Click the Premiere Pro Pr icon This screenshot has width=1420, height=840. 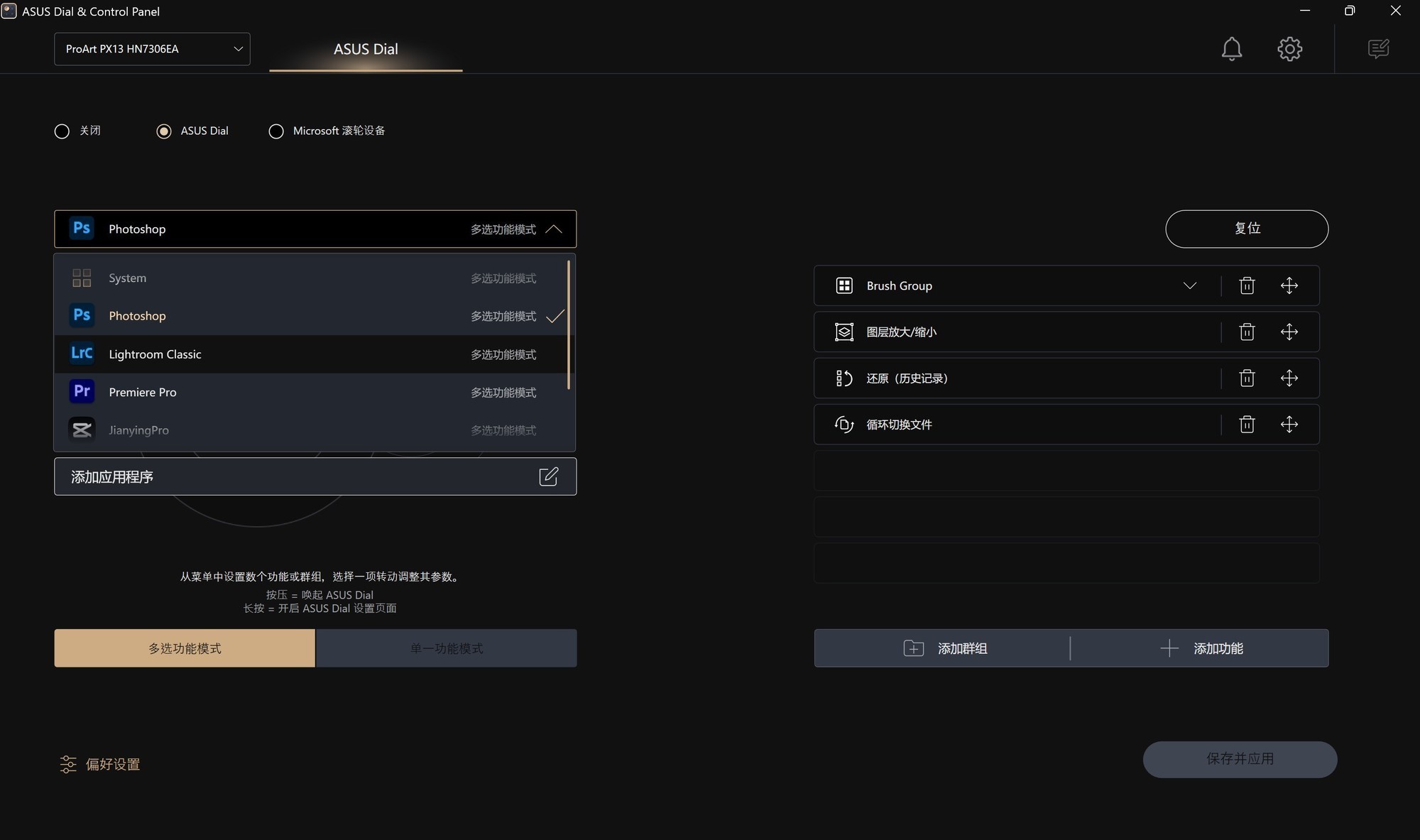[x=82, y=392]
